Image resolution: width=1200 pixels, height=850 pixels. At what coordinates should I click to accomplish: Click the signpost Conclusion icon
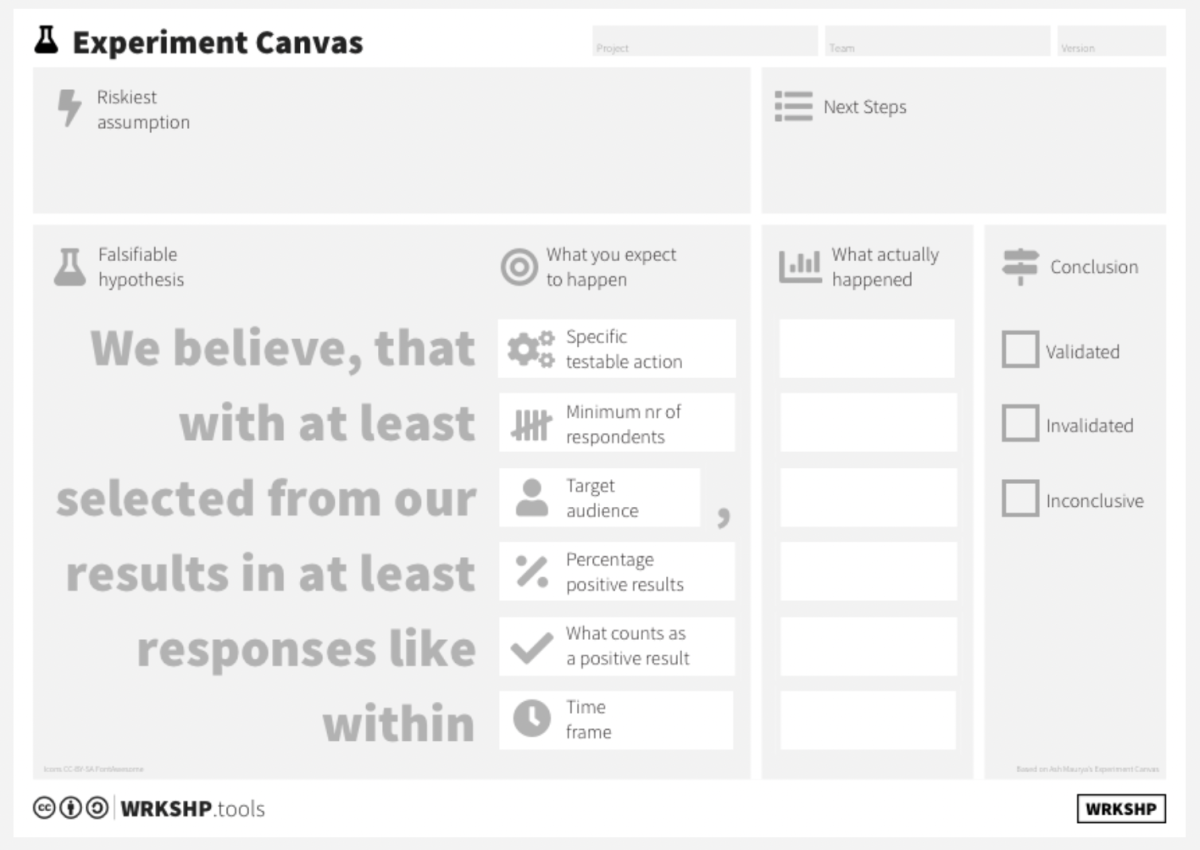coord(1020,267)
